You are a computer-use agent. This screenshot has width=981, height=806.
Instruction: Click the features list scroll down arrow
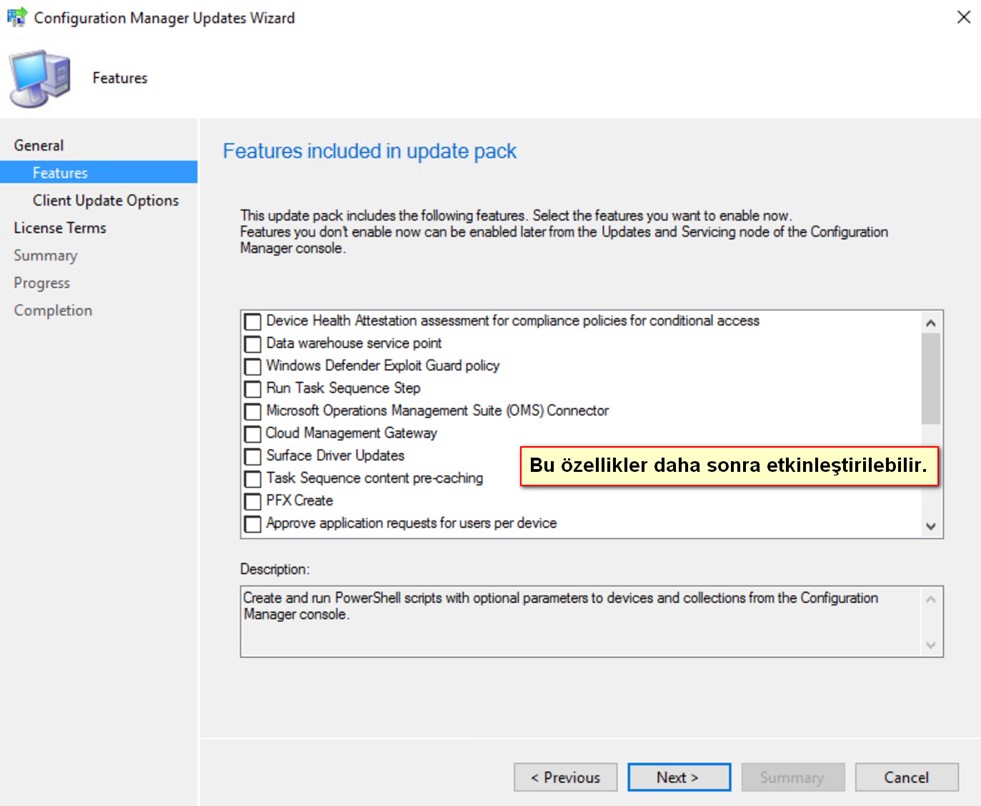tap(930, 526)
